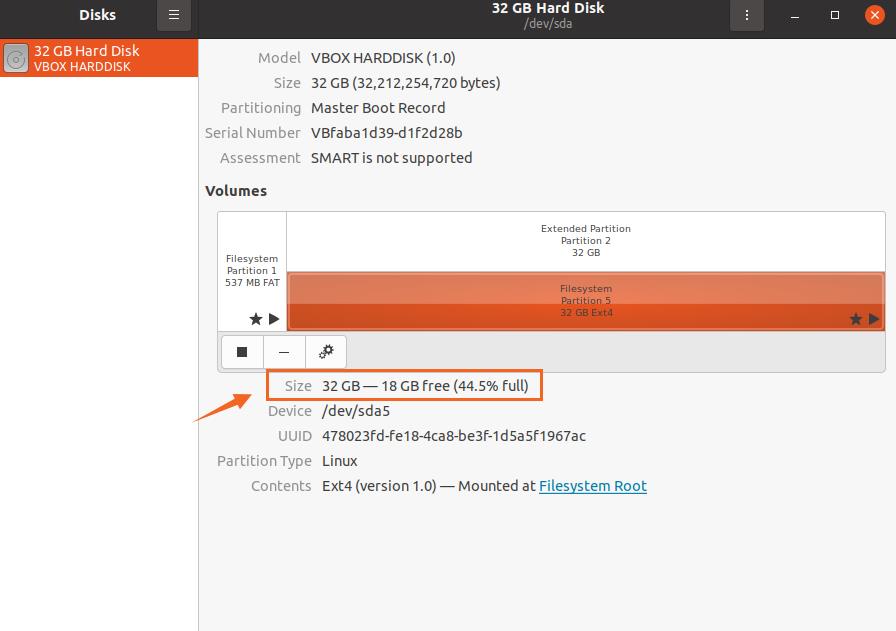The width and height of the screenshot is (896, 631).
Task: Click the play triangle icon on Partition 5
Action: 874,319
